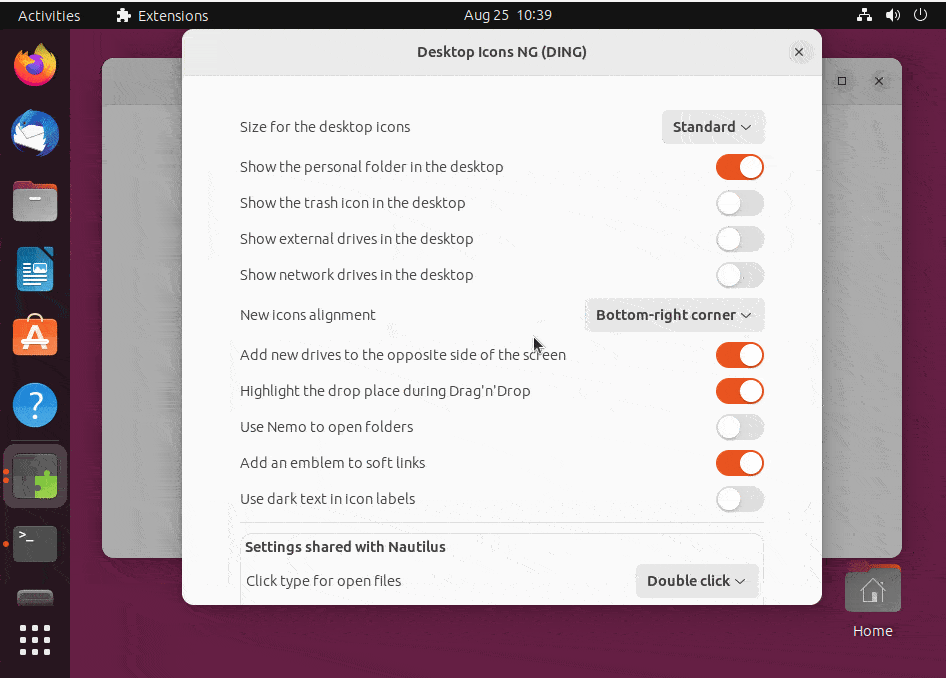Launch Thunderbird mail from the dock
Viewport: 946px width, 678px height.
(34, 133)
